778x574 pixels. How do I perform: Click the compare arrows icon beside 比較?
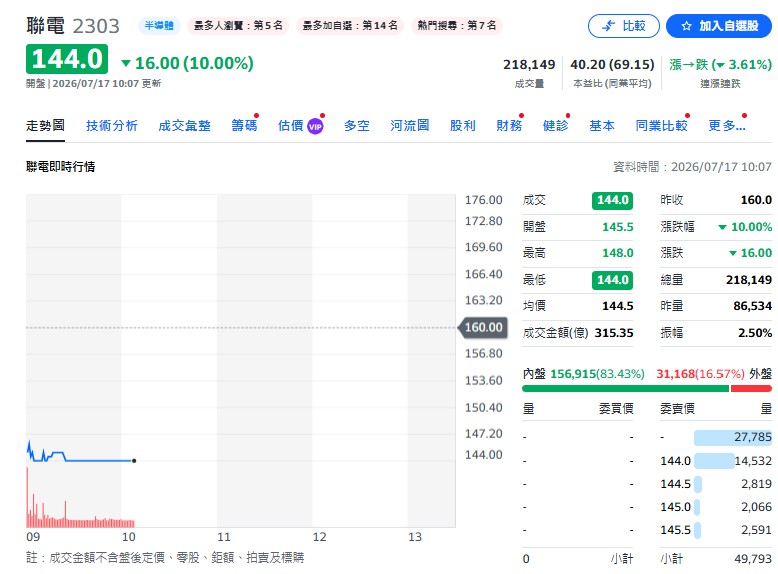click(x=608, y=26)
